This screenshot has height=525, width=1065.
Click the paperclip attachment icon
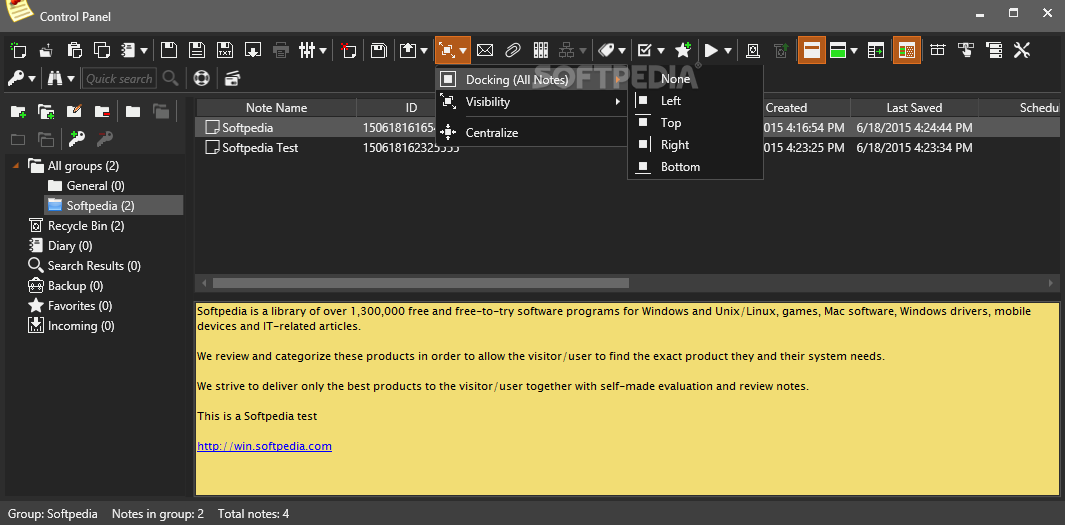512,50
